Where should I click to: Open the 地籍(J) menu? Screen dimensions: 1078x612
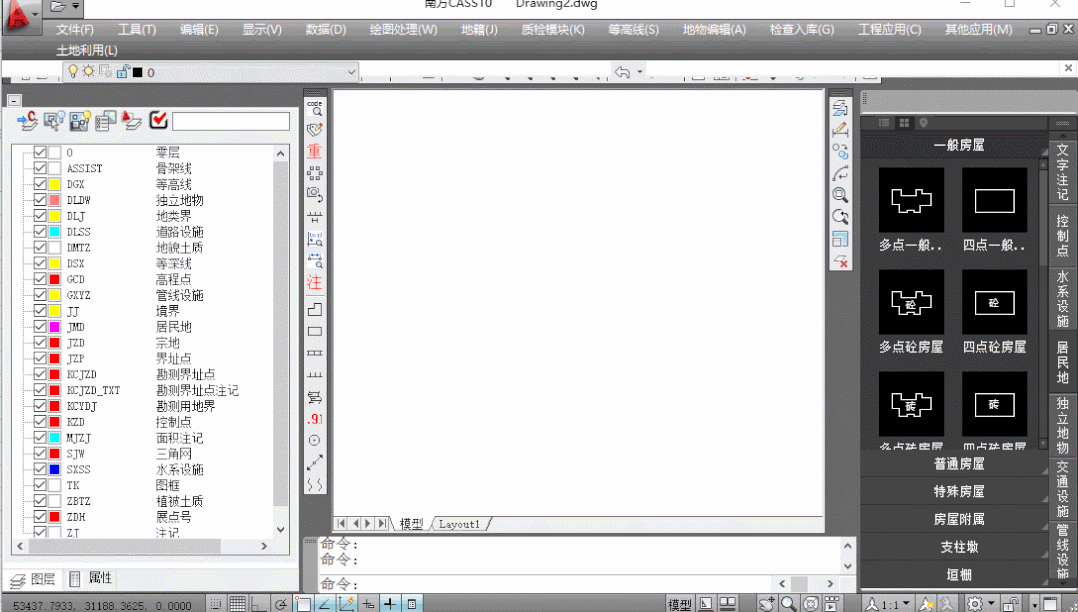coord(479,30)
